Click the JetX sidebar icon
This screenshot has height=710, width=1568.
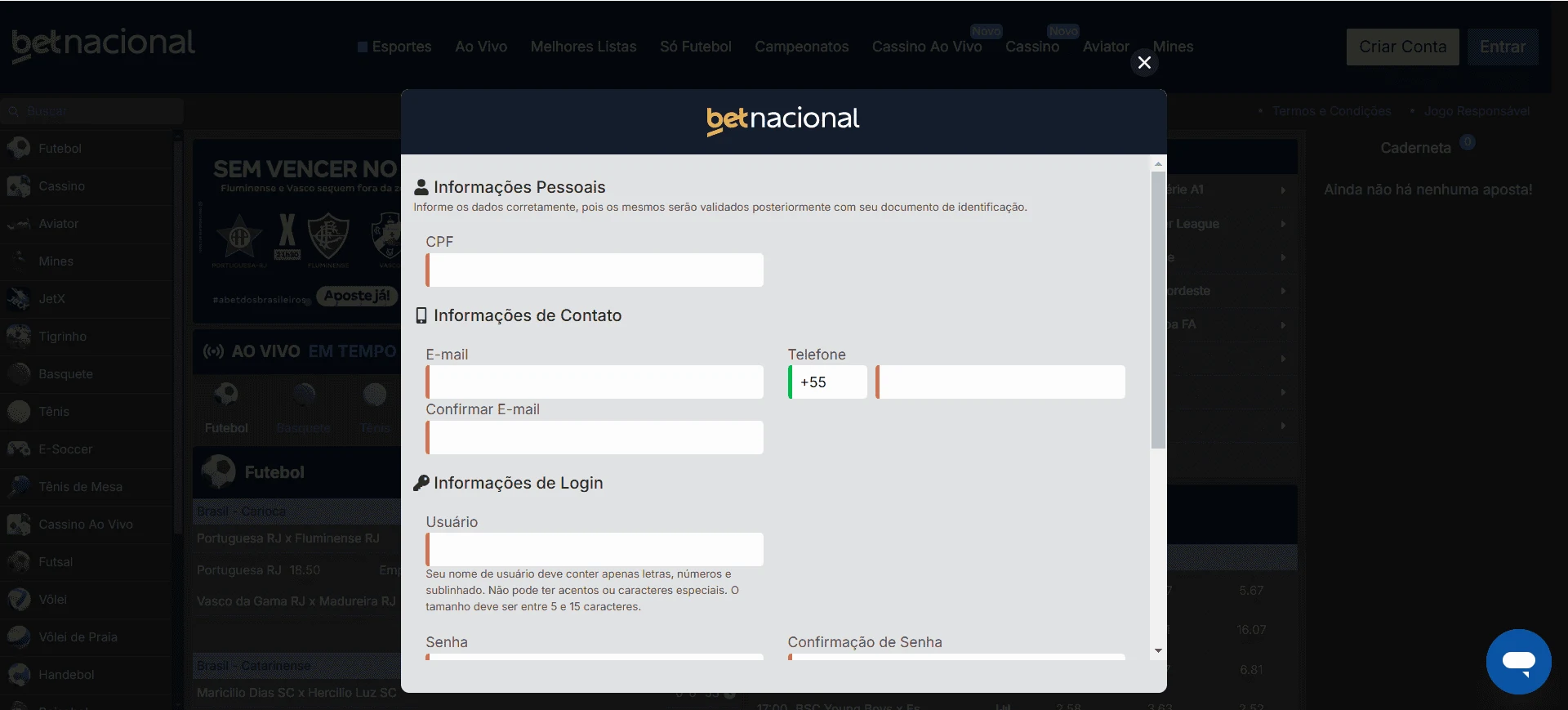pos(18,298)
